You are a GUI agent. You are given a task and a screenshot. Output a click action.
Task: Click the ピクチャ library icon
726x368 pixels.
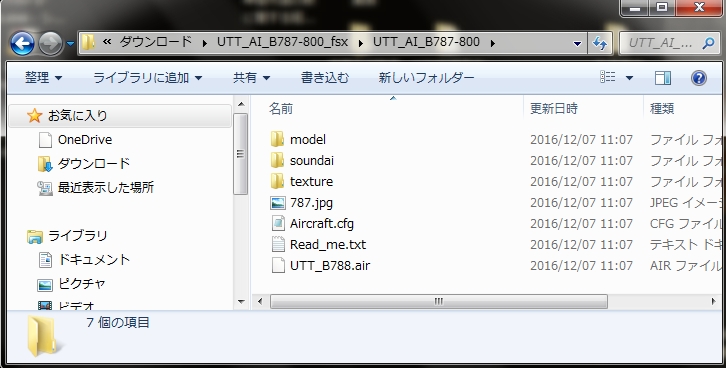[x=45, y=285]
